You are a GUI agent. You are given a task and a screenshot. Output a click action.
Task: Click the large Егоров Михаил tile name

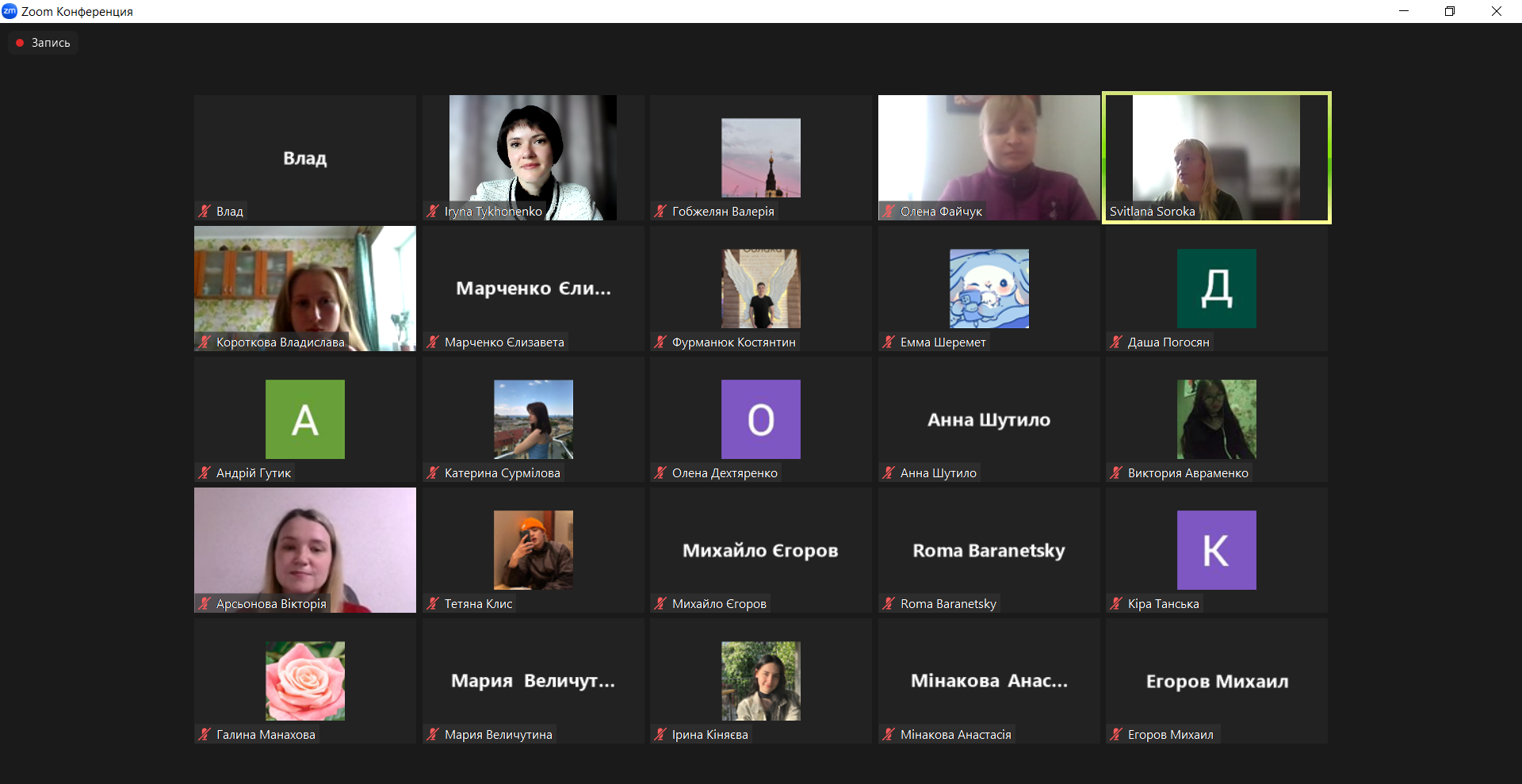(x=1217, y=681)
